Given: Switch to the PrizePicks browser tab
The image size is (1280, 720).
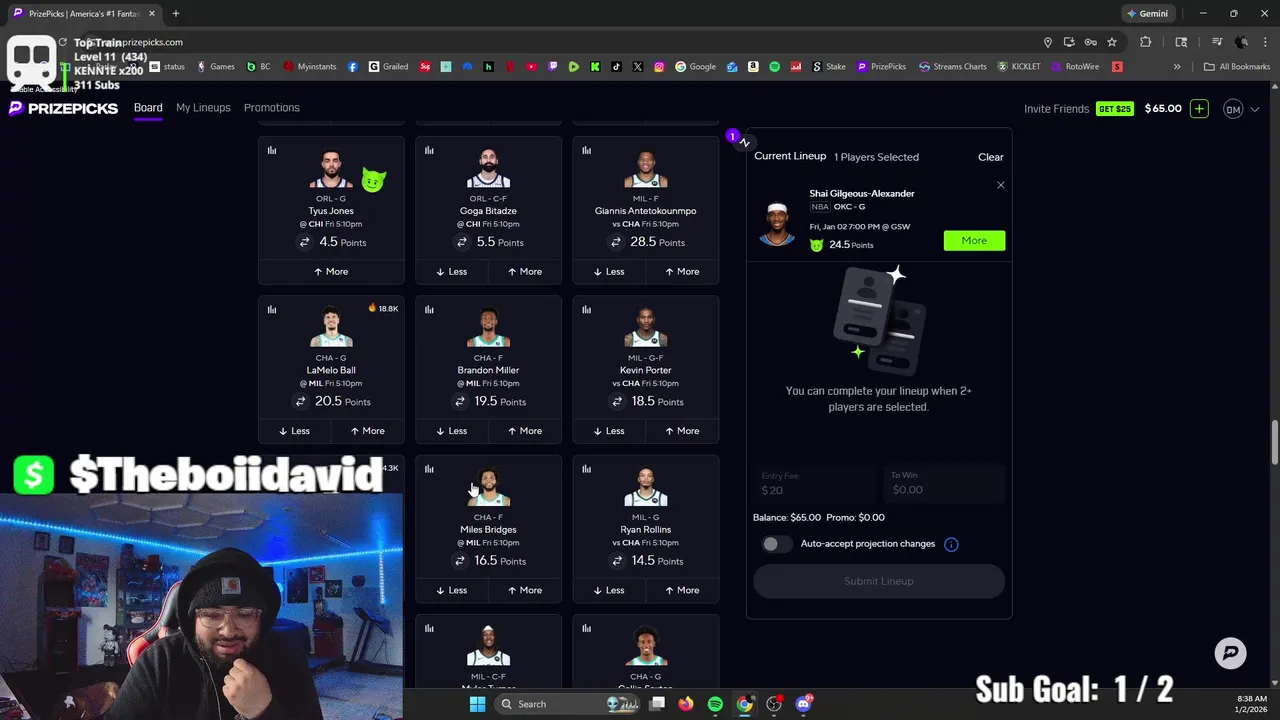Looking at the screenshot, I should pos(82,14).
